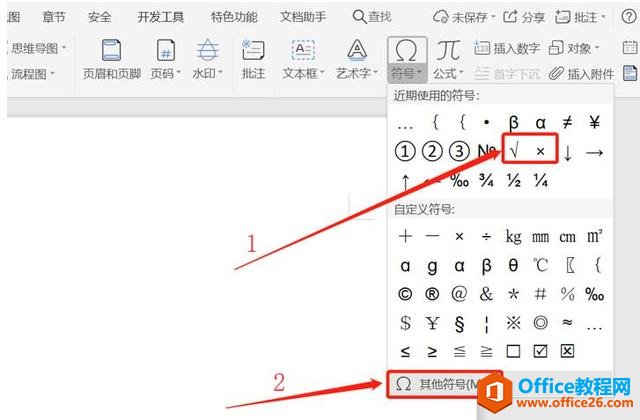
Task: Insert the cm centimeter unit symbol
Action: click(x=567, y=237)
